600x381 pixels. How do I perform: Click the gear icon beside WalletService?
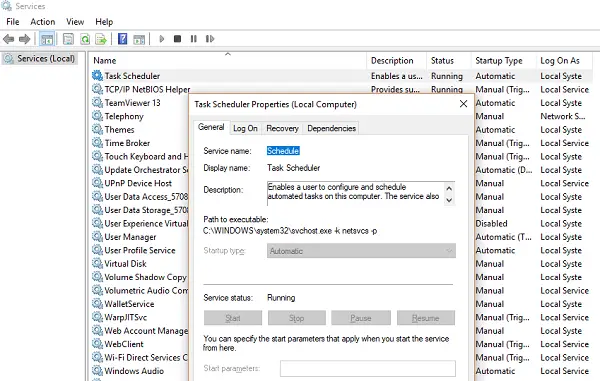[x=98, y=303]
